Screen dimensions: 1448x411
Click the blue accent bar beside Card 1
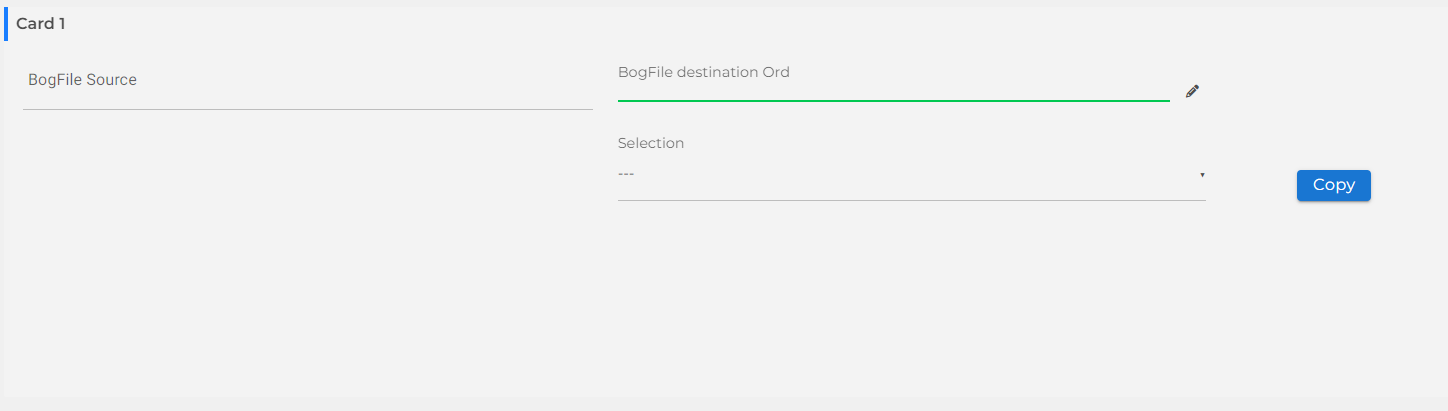pos(6,24)
